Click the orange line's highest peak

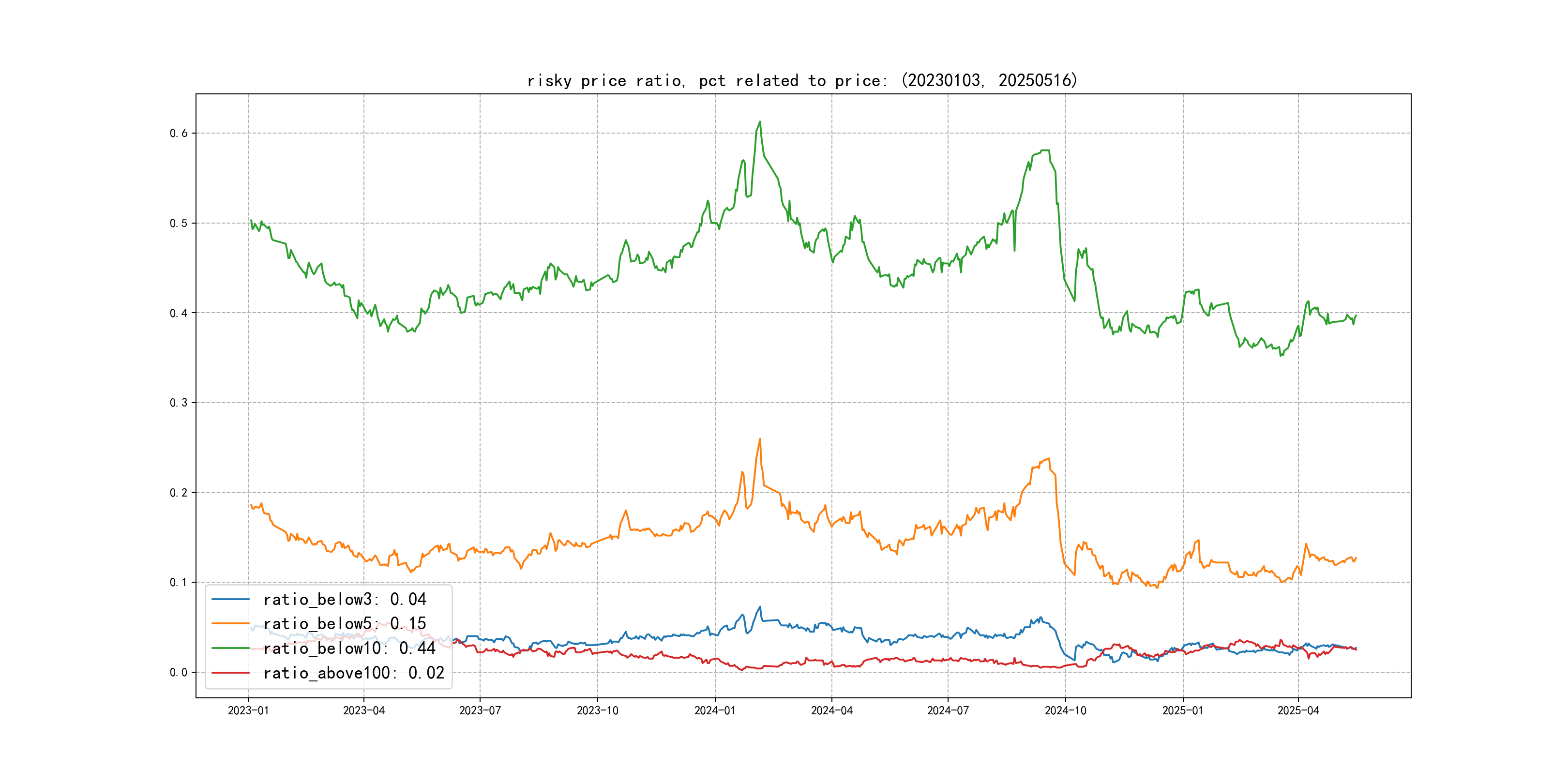[x=760, y=439]
